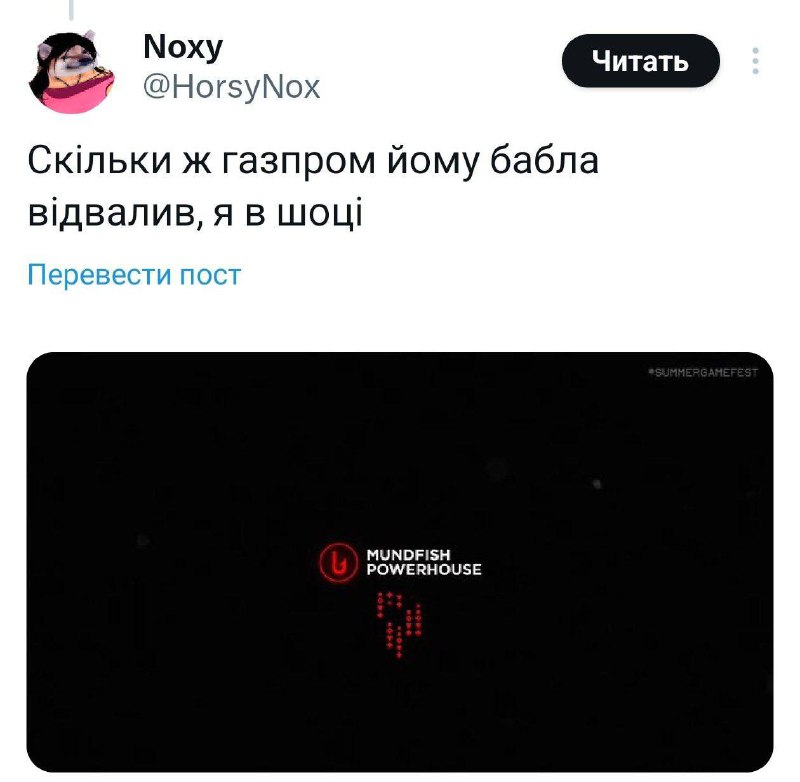The height and width of the screenshot is (782, 800).
Task: Click the word йому in the tweet
Action: tap(433, 162)
